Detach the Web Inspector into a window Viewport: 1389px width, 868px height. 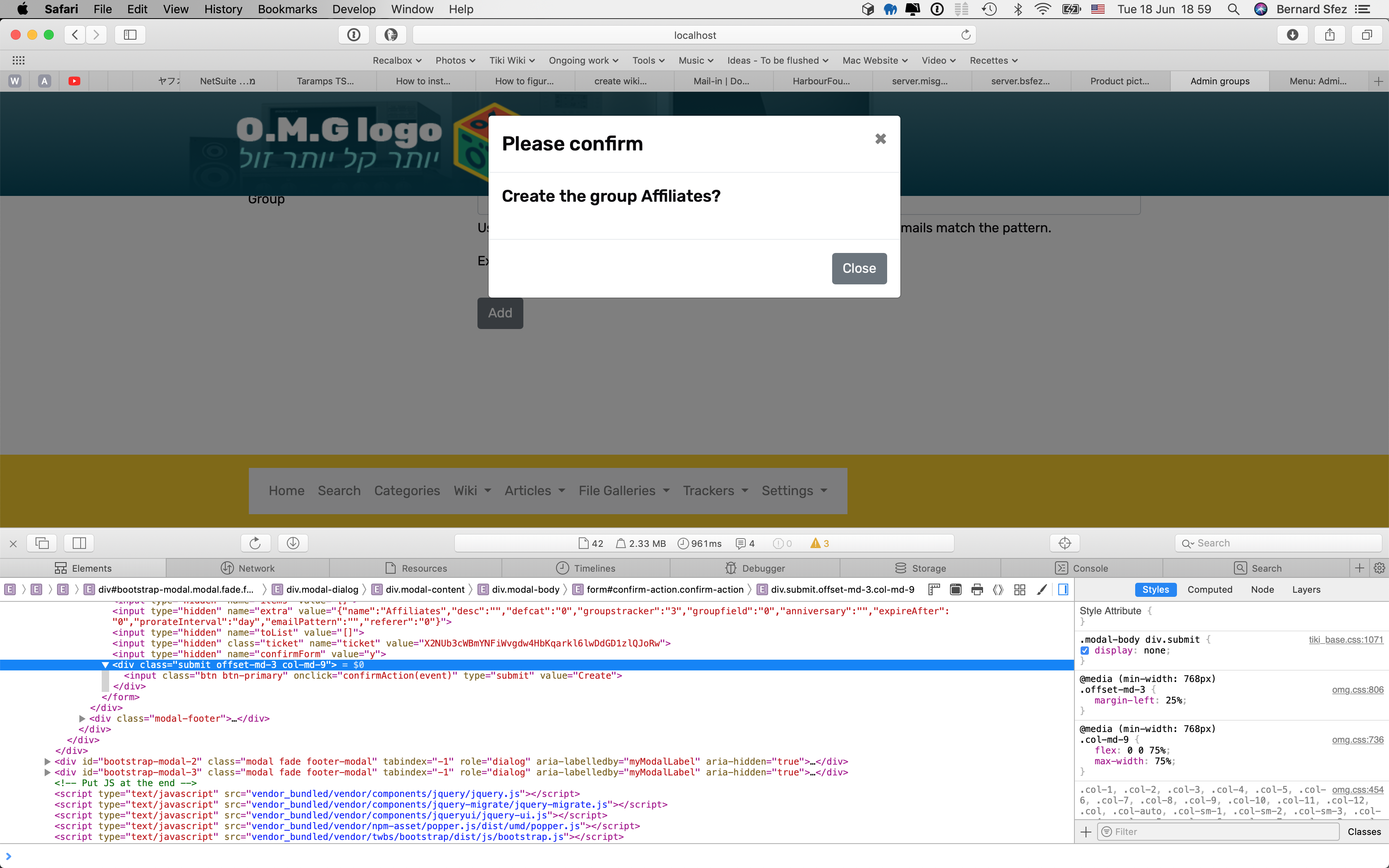click(42, 543)
